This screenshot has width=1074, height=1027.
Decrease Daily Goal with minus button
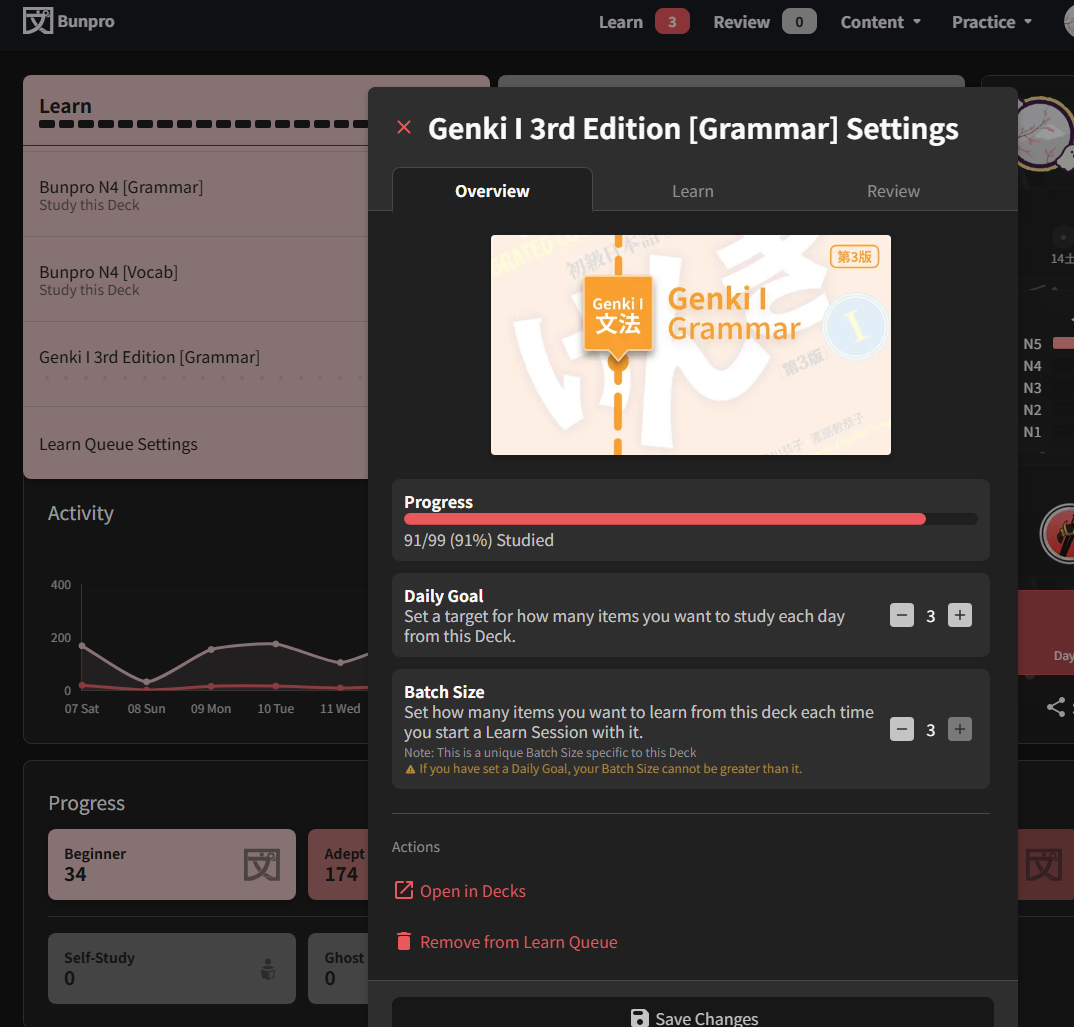tap(902, 616)
